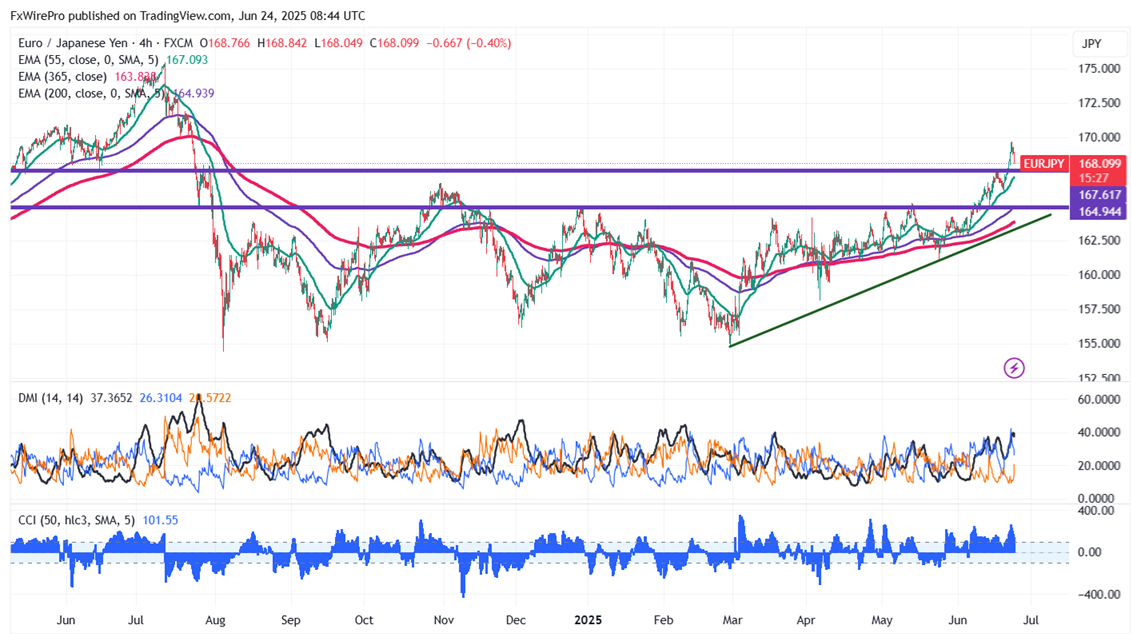The image size is (1131, 634).
Task: Click the EMA (200, close, 0, SMA, 5) legend
Action: [x=91, y=93]
